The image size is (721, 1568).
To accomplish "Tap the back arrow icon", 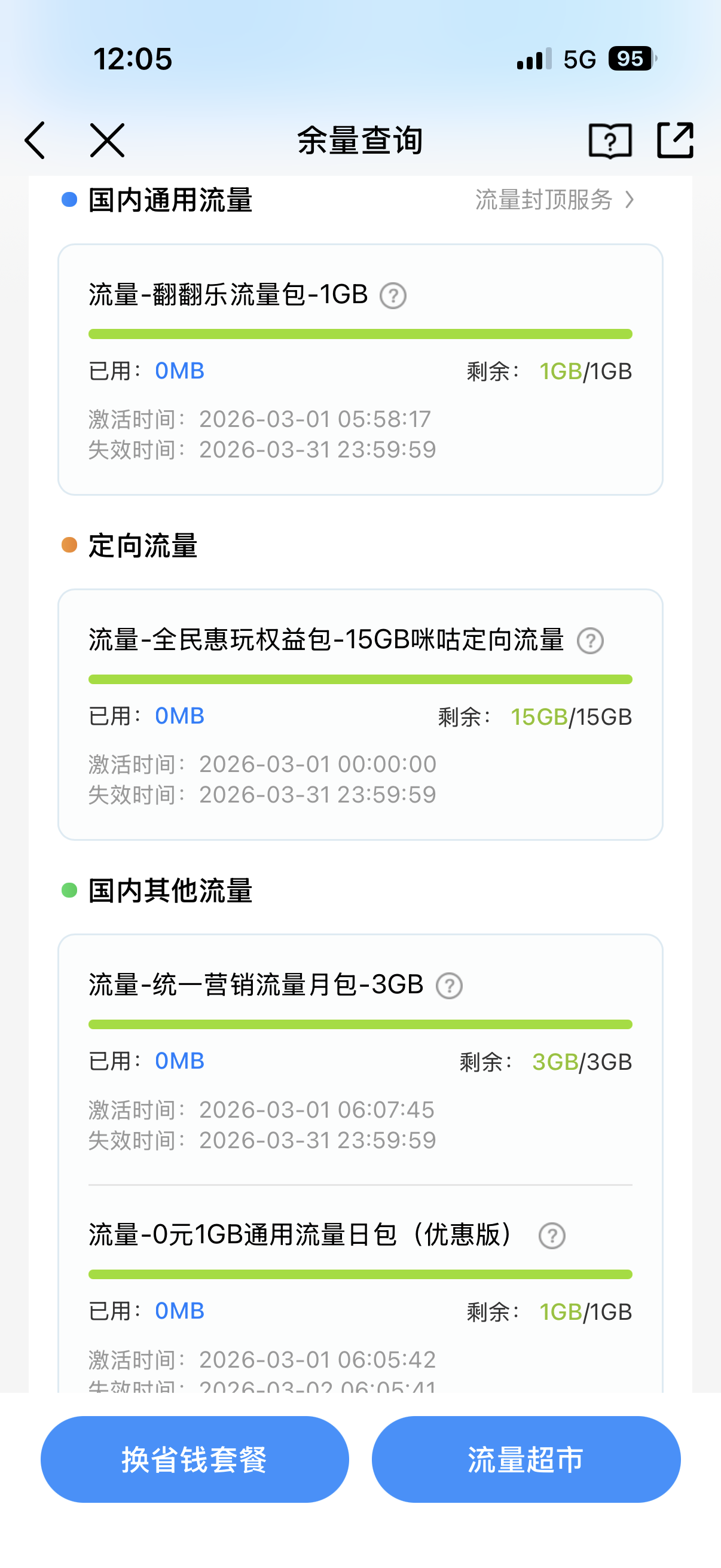I will 35,140.
